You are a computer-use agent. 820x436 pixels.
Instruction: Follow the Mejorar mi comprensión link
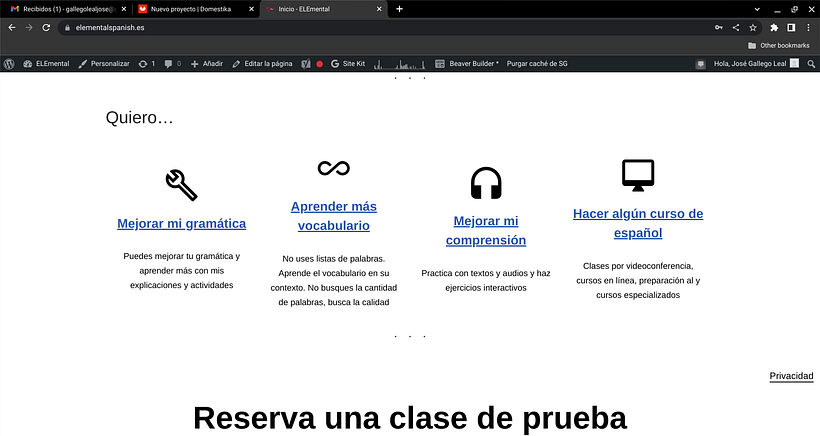(486, 231)
